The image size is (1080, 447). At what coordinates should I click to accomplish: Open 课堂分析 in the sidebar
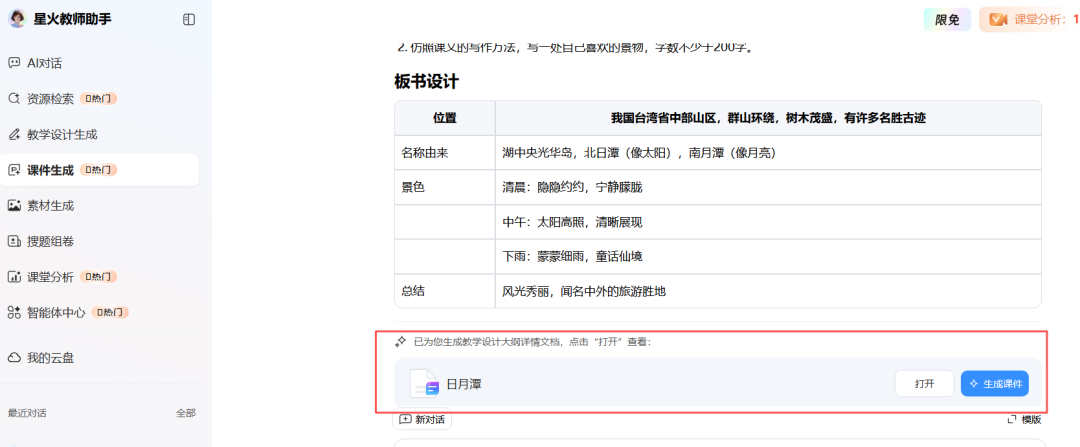(100, 277)
